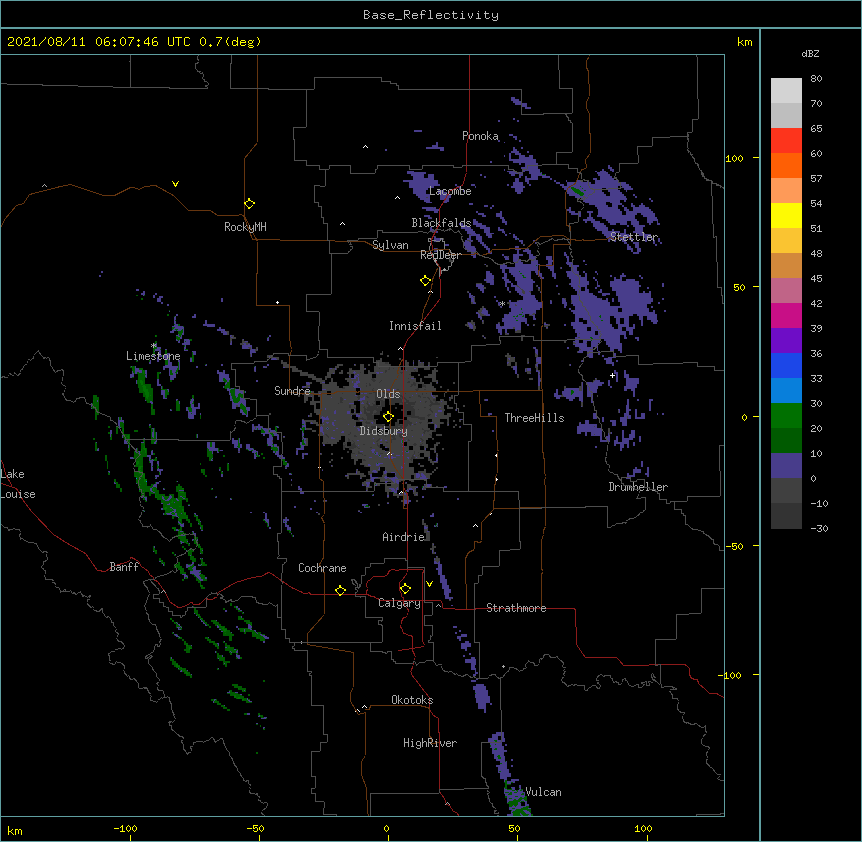Click the 0 tick label on bottom axis
The image size is (862, 842).
pos(386,828)
